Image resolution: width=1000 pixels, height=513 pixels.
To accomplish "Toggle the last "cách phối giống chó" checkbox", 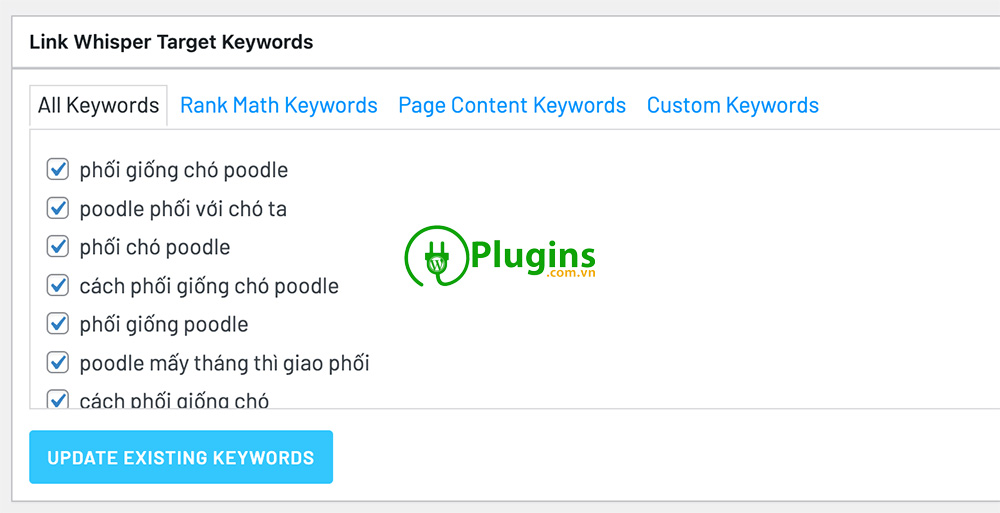I will pyautogui.click(x=58, y=399).
